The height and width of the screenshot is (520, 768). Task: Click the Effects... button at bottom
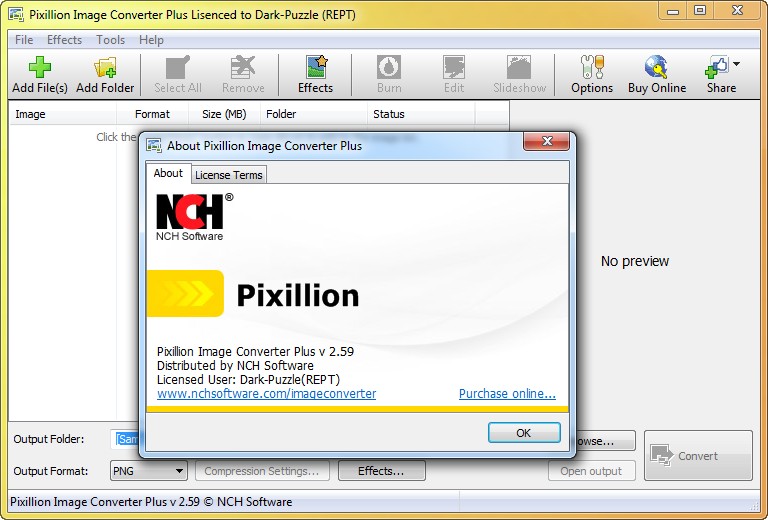click(381, 471)
